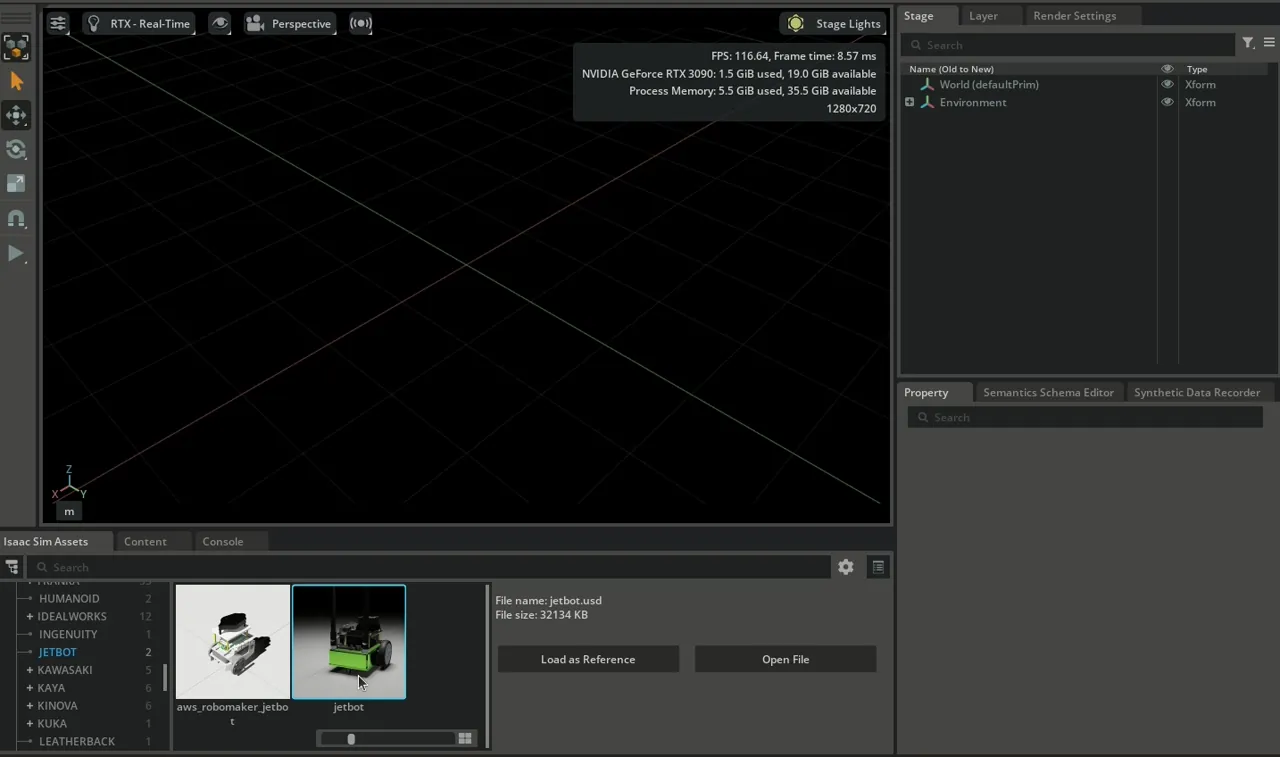1280x757 pixels.
Task: Click the Open File button
Action: (x=785, y=659)
